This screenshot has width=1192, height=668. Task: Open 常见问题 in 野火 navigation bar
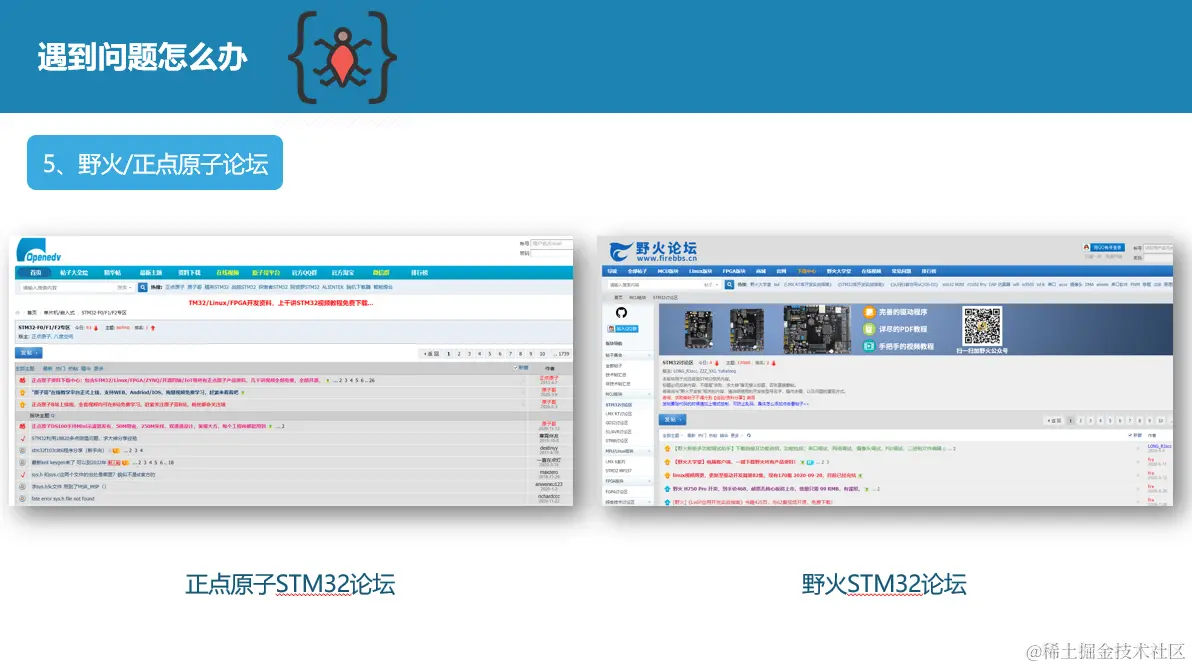click(902, 271)
